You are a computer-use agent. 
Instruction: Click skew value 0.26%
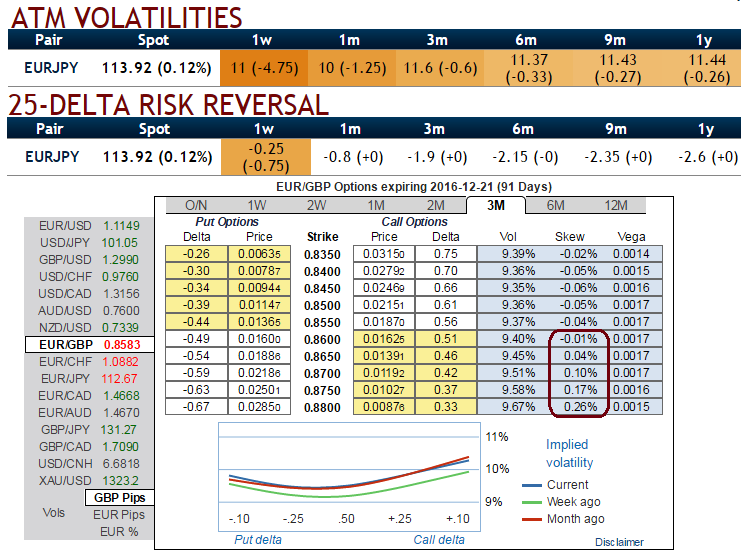point(580,407)
